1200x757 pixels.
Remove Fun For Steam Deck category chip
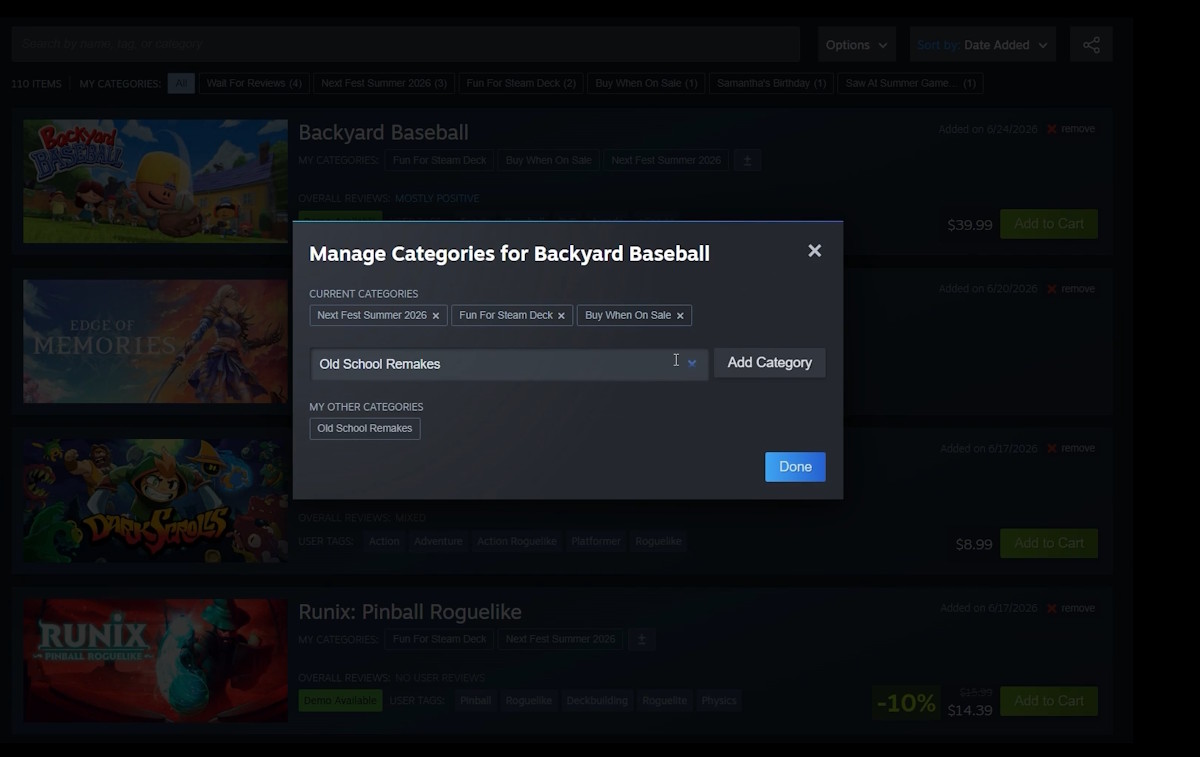coord(561,316)
